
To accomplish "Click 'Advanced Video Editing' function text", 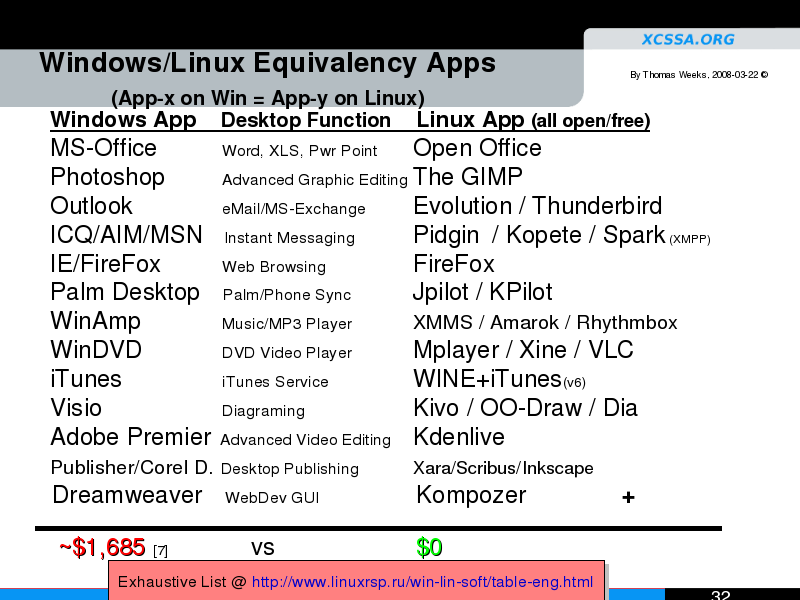I will click(x=306, y=440).
